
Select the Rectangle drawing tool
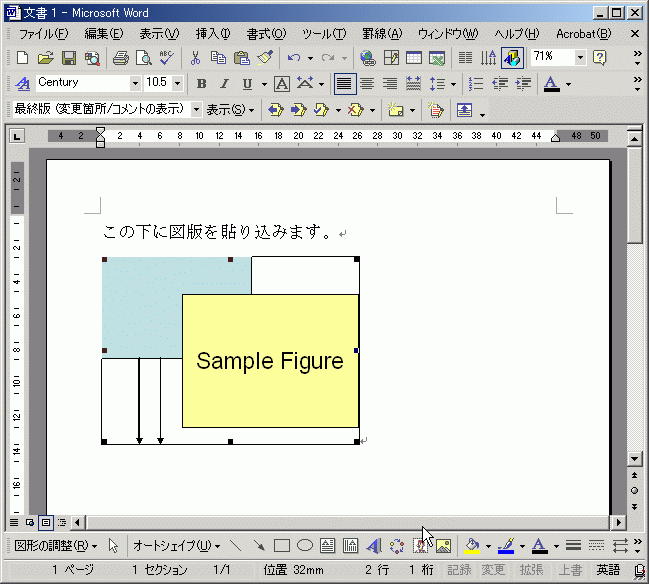pos(282,546)
